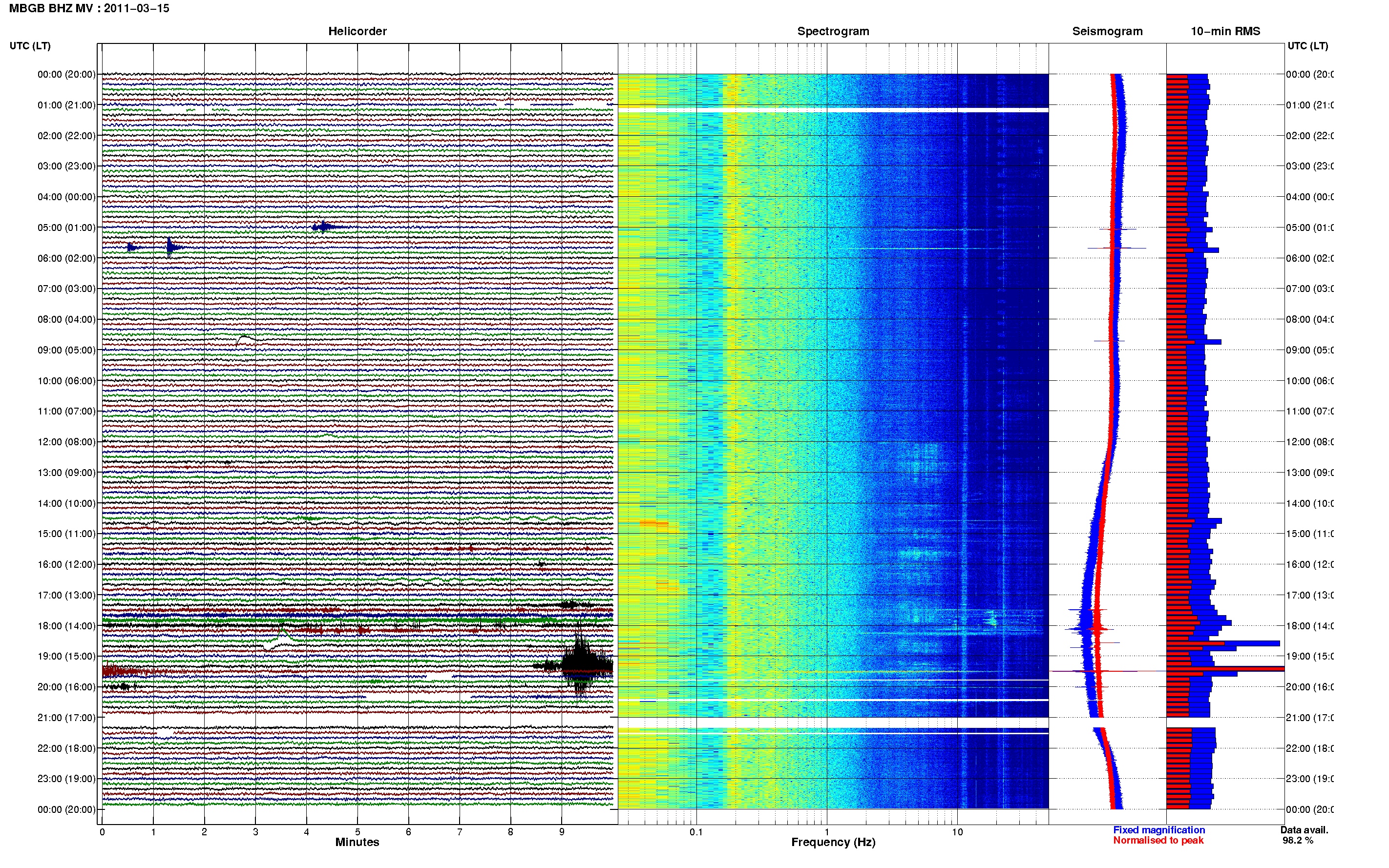Click the 'MBGB BHZ MV : 2011-03-15' title
1389x868 pixels.
tap(89, 9)
